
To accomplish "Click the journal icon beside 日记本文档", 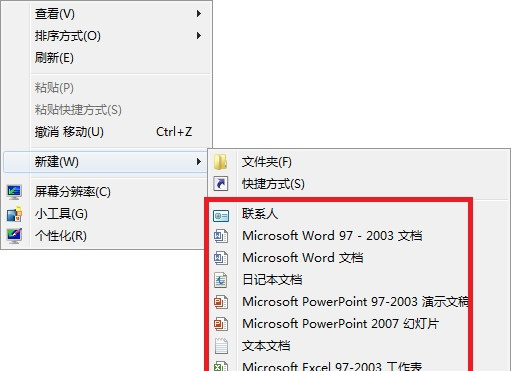I will [x=221, y=280].
